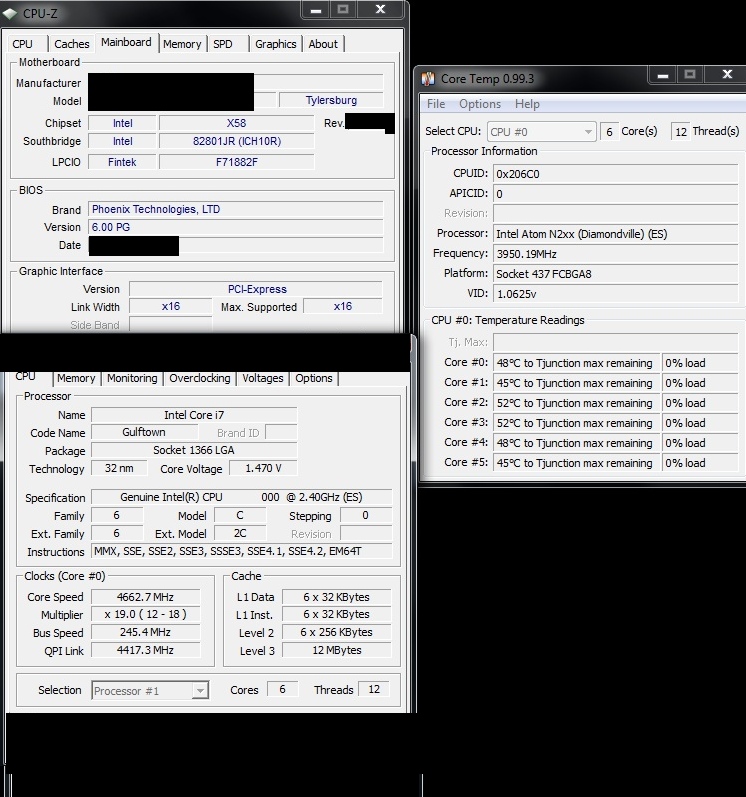Open the File menu in Core Temp
This screenshot has height=797, width=746.
click(x=436, y=104)
